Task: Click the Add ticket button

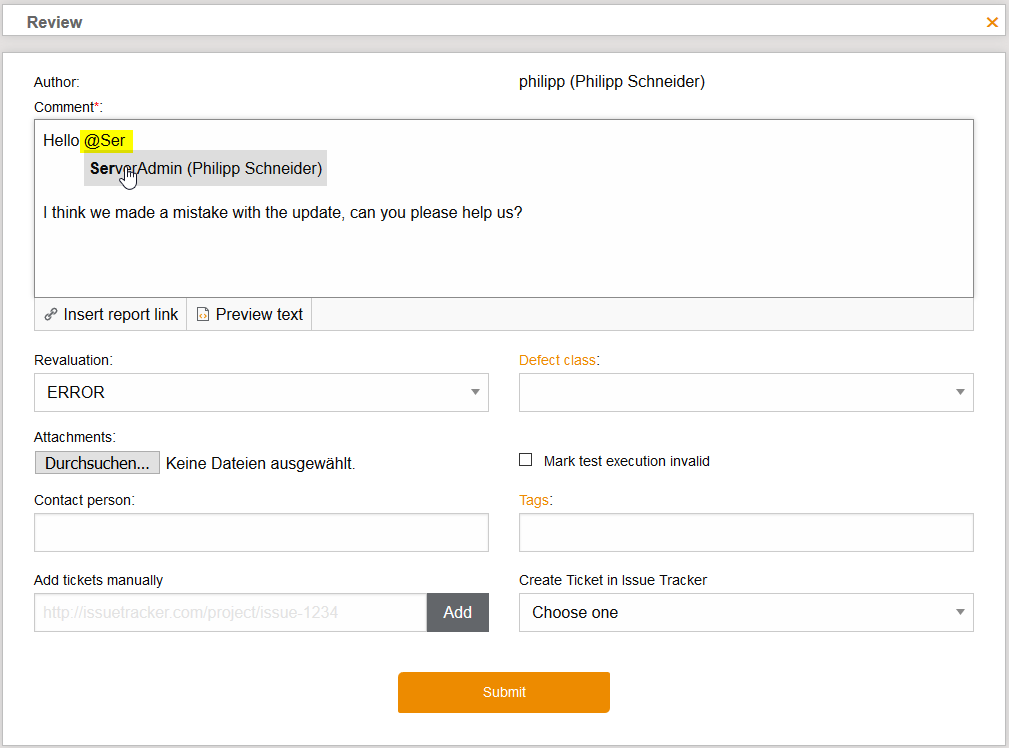Action: [x=457, y=612]
